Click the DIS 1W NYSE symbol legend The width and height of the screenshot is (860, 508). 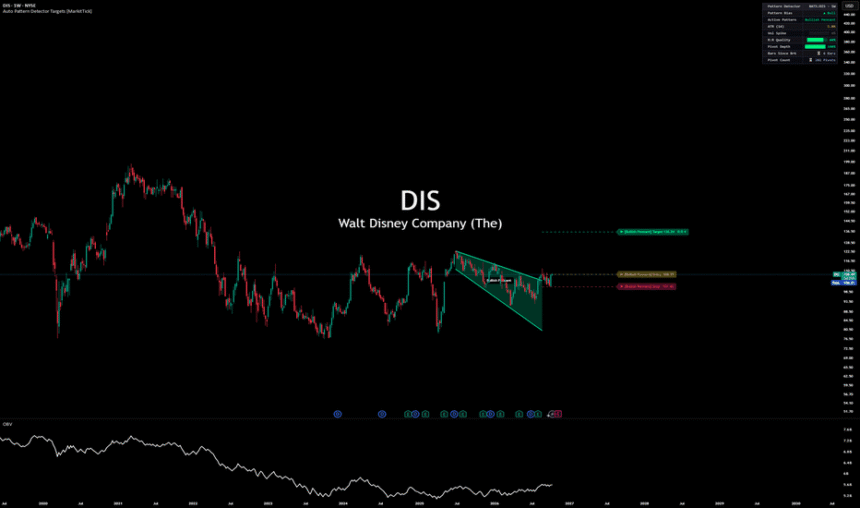(19, 5)
